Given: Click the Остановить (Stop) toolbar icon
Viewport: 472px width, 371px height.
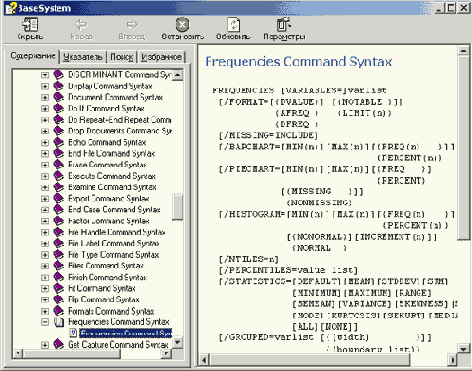Looking at the screenshot, I should 182,24.
